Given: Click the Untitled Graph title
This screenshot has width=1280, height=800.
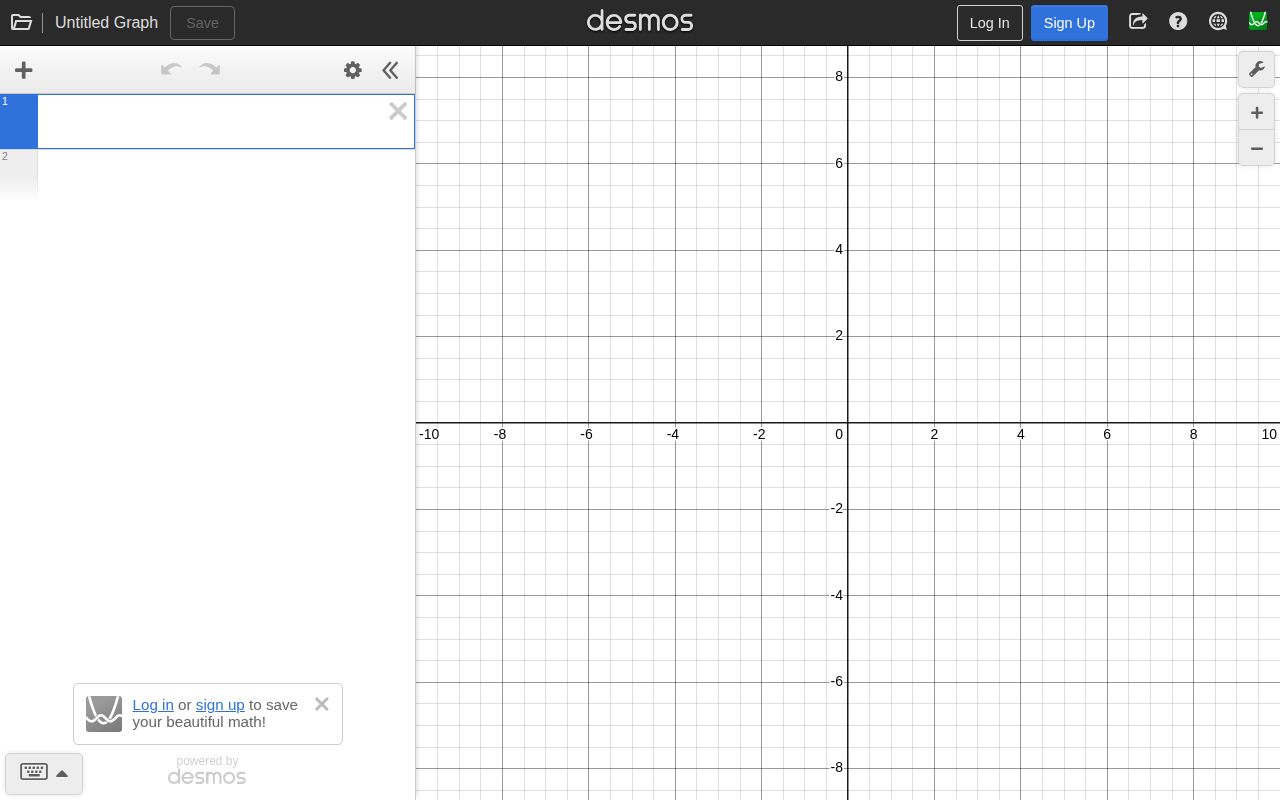Looking at the screenshot, I should (106, 22).
